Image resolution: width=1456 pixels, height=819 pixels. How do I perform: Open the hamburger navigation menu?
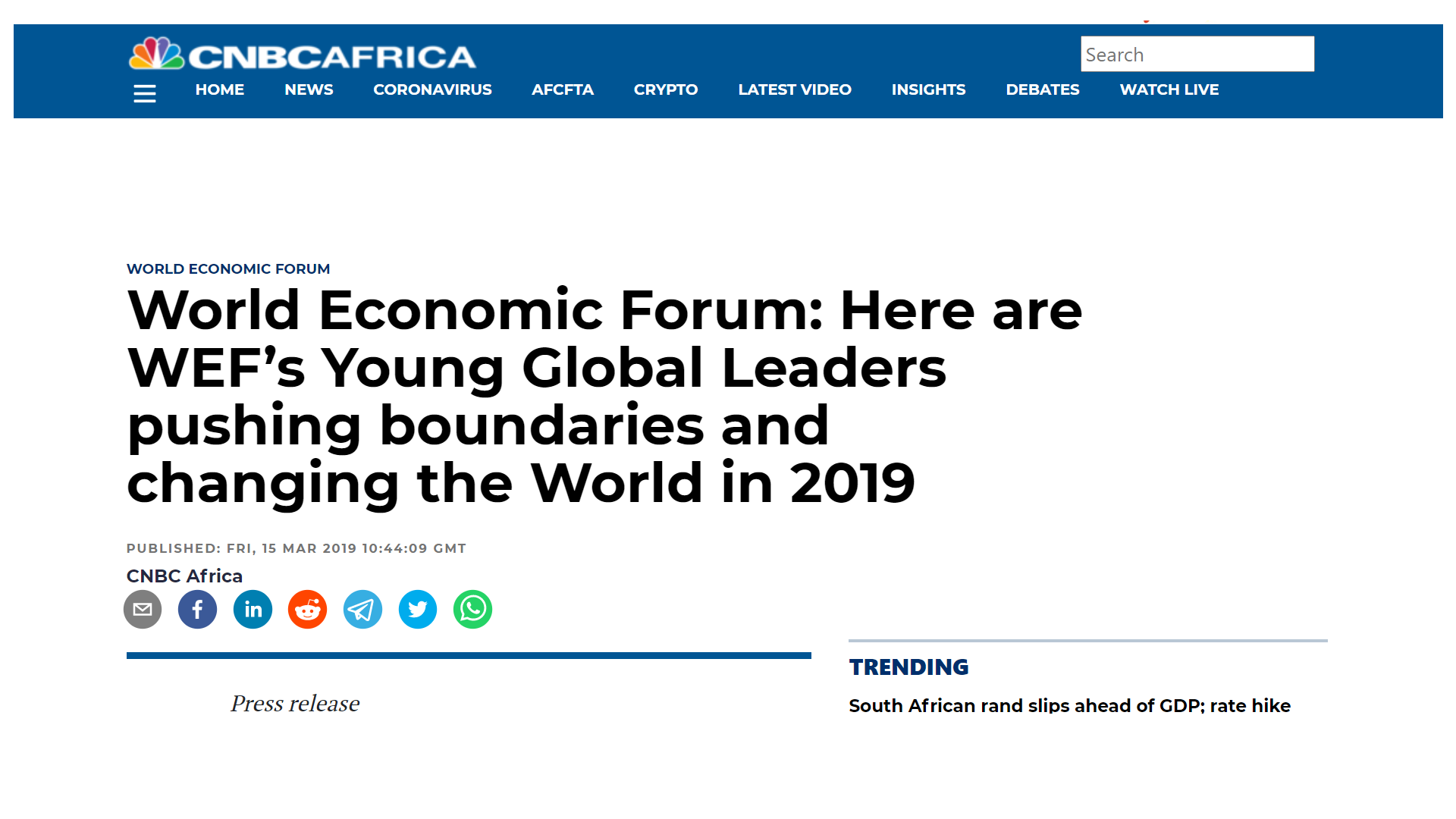pos(144,93)
